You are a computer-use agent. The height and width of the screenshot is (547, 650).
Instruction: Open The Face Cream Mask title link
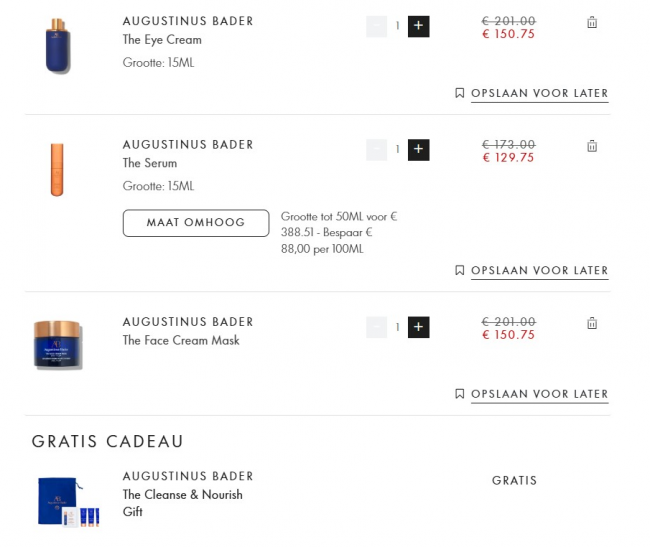point(181,340)
